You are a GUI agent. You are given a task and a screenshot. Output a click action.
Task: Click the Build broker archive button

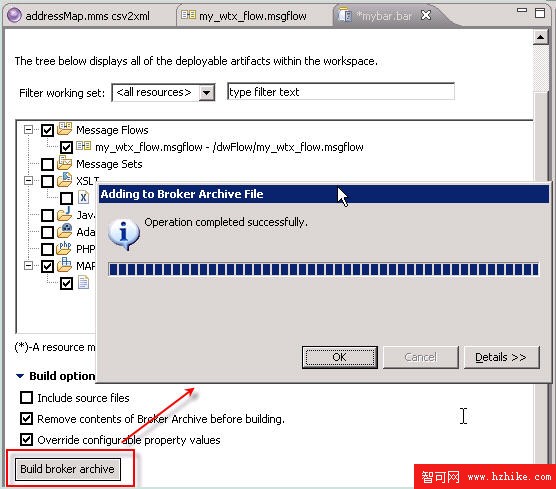[x=68, y=469]
